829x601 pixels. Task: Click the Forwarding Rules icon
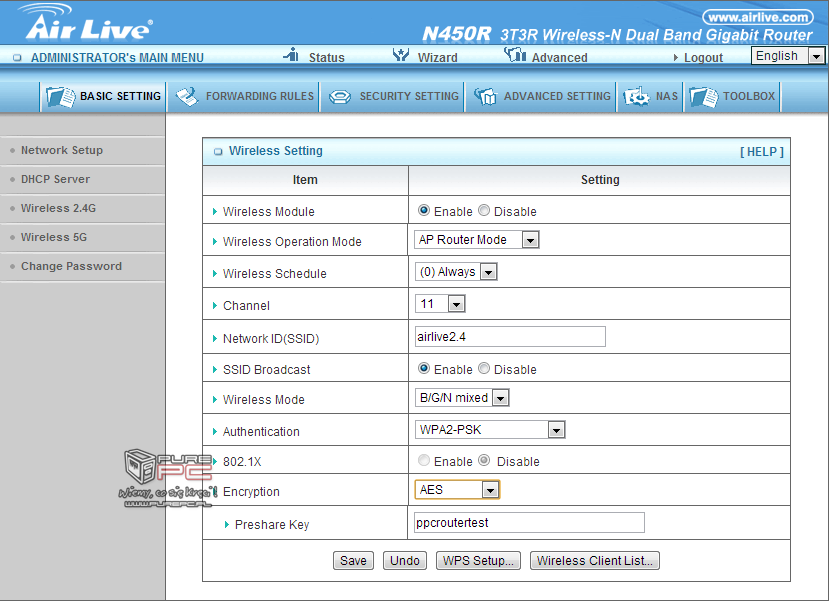click(x=187, y=97)
